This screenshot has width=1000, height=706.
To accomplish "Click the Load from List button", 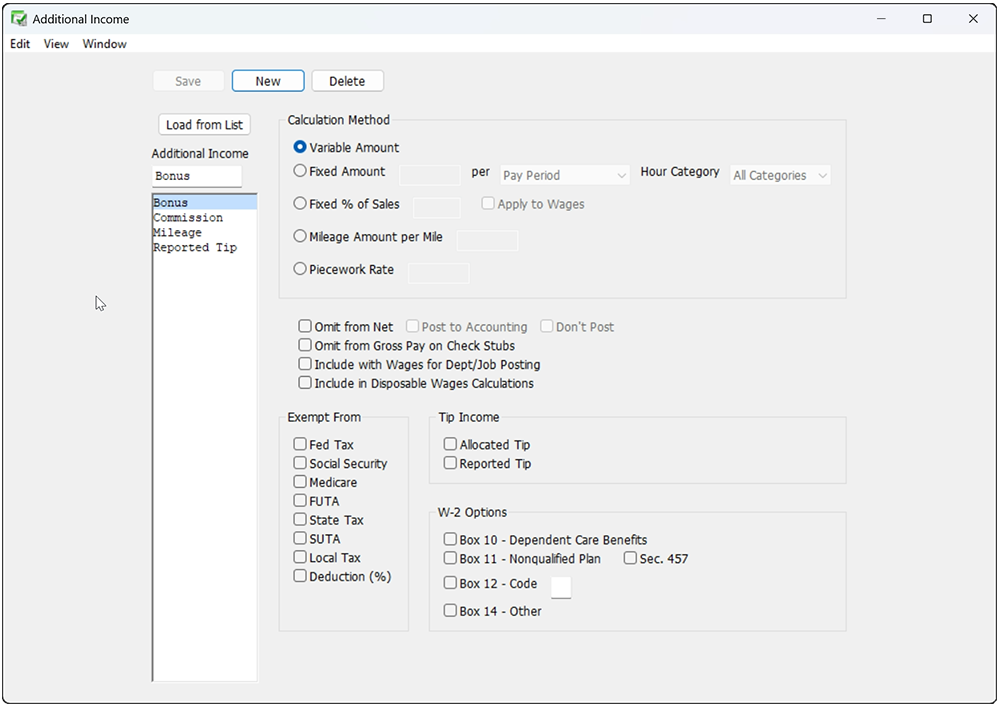I will (204, 124).
